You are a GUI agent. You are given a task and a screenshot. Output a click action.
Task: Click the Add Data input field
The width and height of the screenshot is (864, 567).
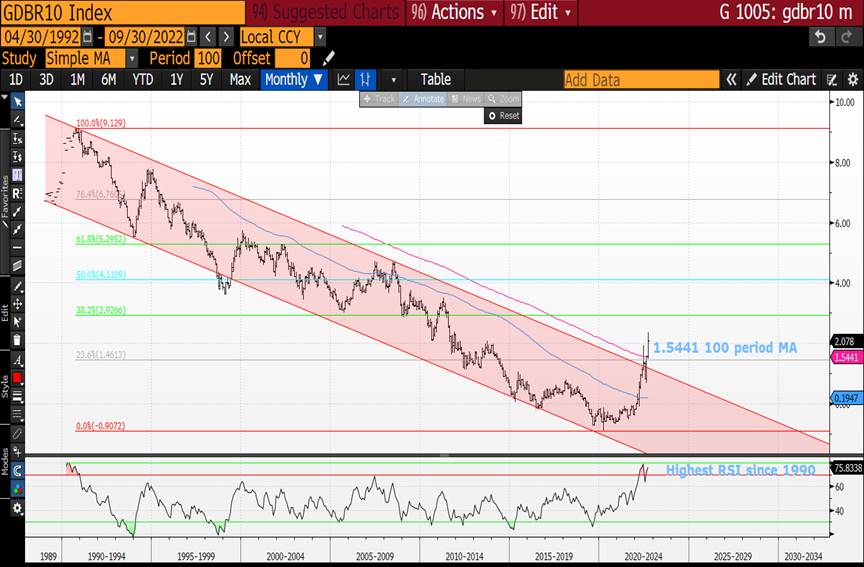coord(640,79)
